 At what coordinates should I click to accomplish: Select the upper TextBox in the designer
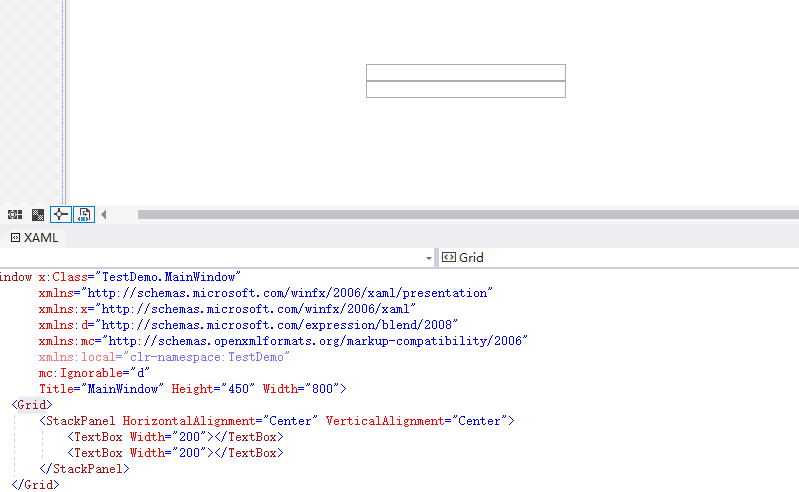pos(466,72)
